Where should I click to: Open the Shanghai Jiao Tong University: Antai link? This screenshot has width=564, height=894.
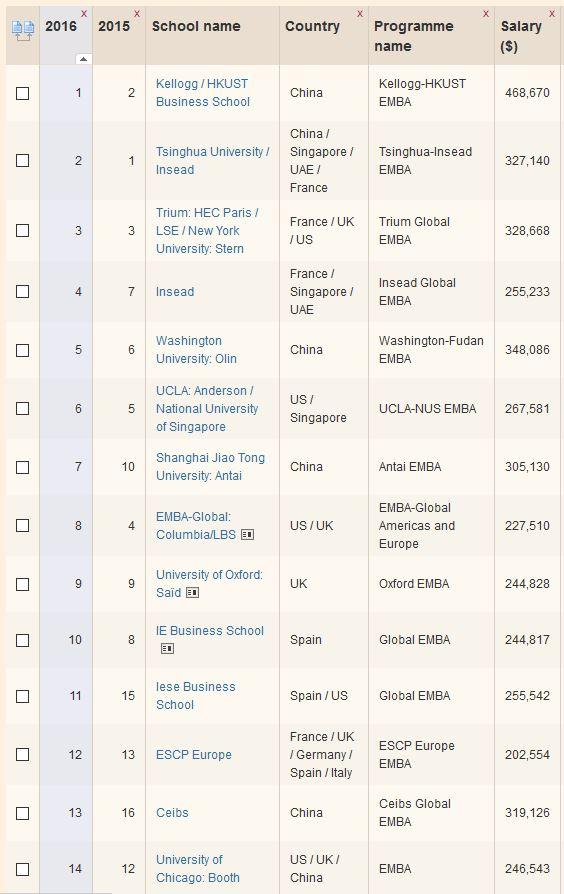(210, 466)
